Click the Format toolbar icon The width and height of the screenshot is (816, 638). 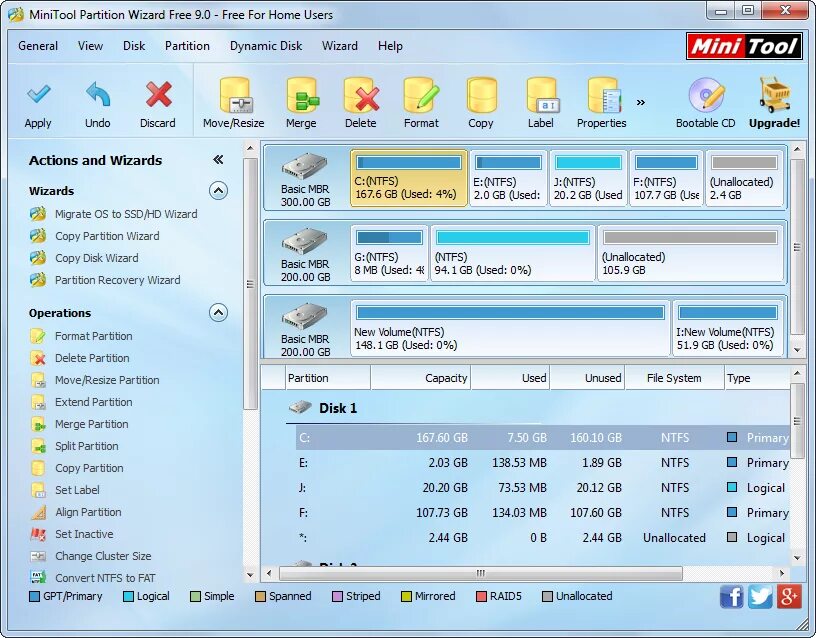click(422, 95)
